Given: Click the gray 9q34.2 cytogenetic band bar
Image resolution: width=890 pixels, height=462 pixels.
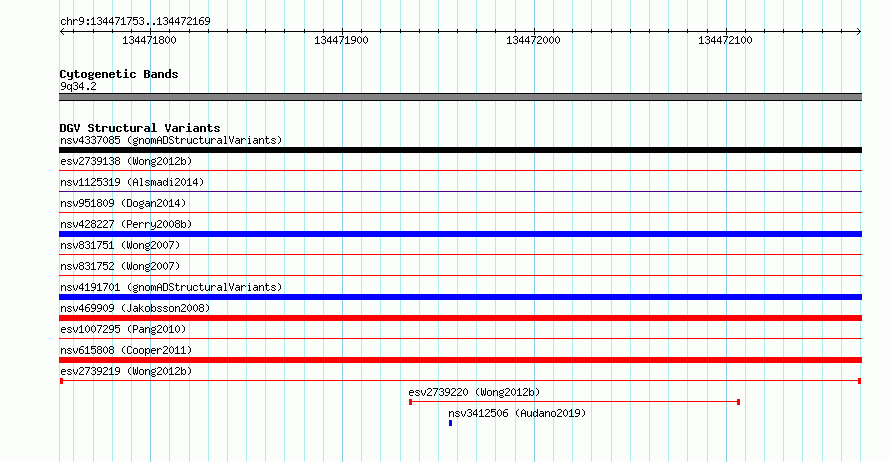Looking at the screenshot, I should pos(460,97).
